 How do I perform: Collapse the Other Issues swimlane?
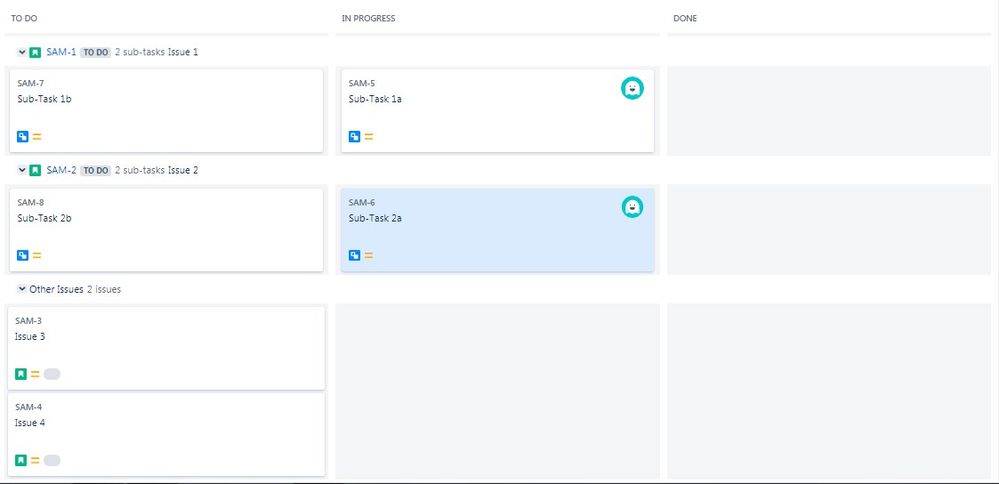22,289
